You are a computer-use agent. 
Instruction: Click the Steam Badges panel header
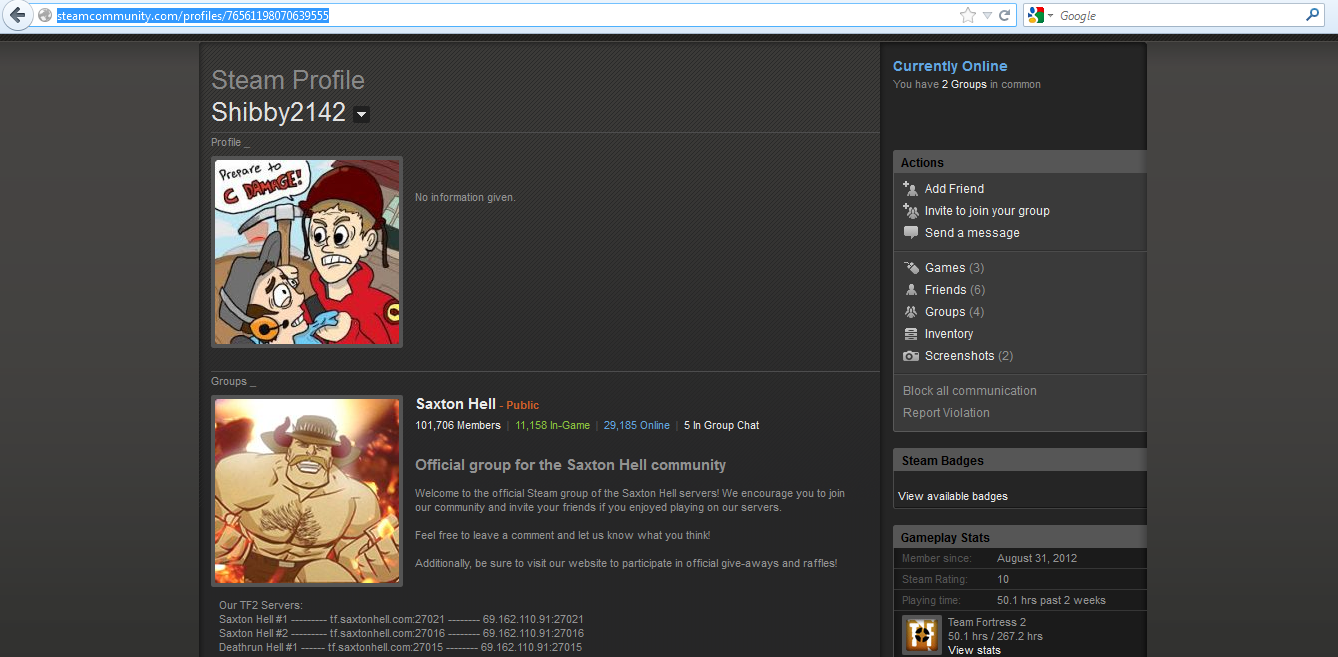tap(1020, 460)
